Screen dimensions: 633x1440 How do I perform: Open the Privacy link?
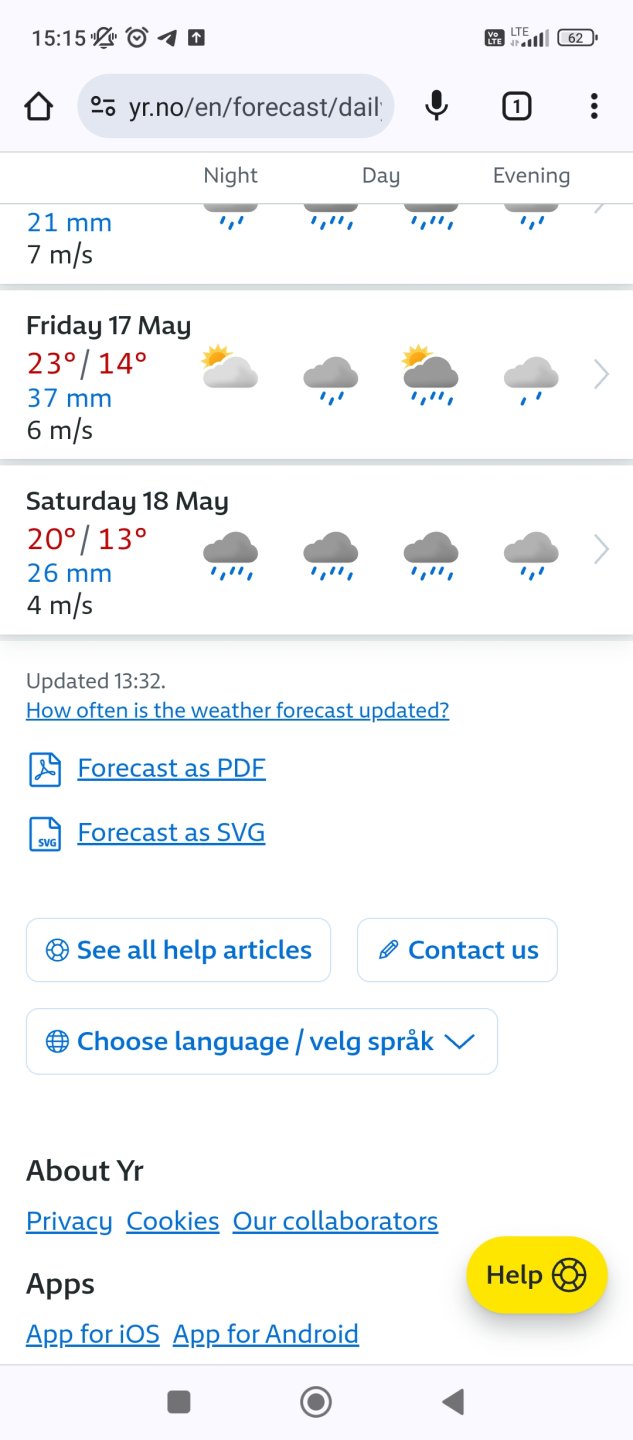click(x=69, y=1221)
